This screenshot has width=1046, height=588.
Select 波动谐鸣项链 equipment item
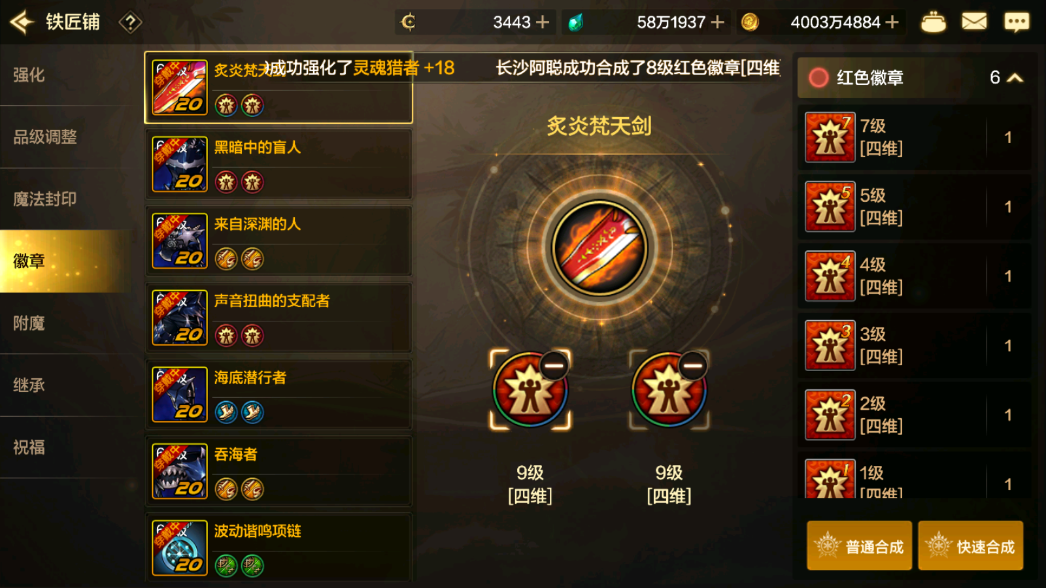pyautogui.click(x=278, y=548)
